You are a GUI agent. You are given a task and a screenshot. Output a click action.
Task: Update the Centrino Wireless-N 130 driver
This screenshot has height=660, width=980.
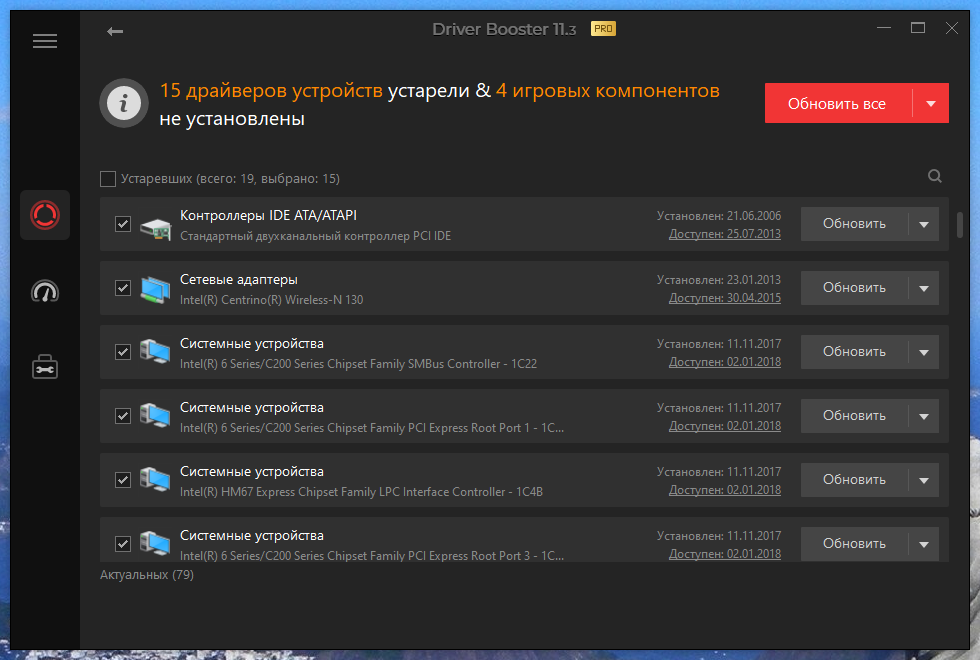point(854,288)
